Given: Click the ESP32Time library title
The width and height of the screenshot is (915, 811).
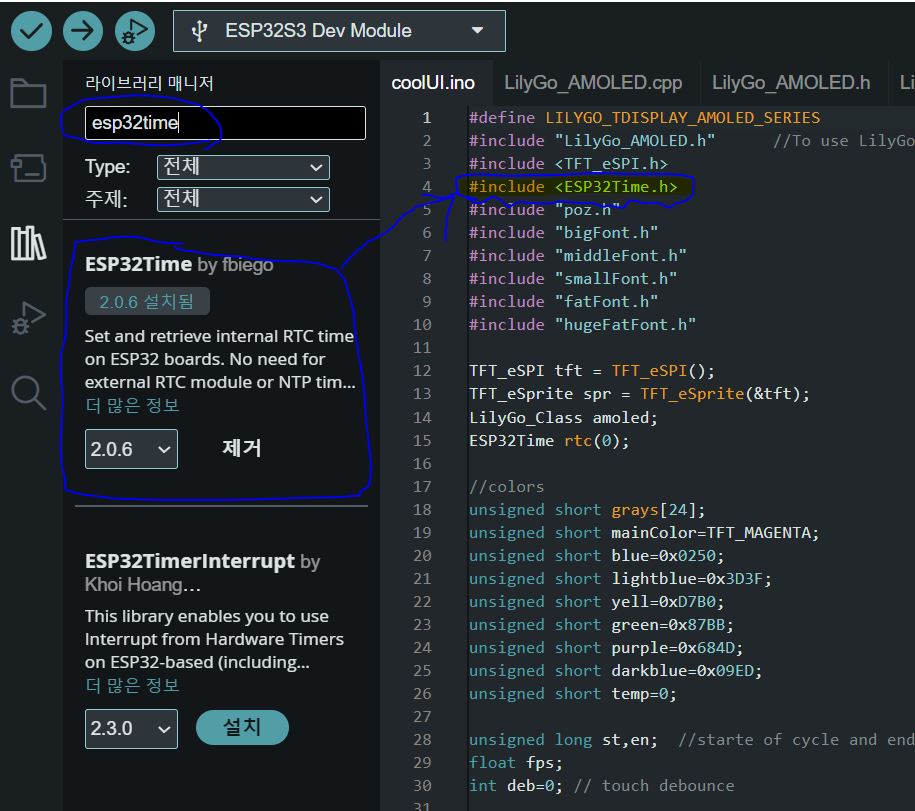Looking at the screenshot, I should click(x=138, y=264).
